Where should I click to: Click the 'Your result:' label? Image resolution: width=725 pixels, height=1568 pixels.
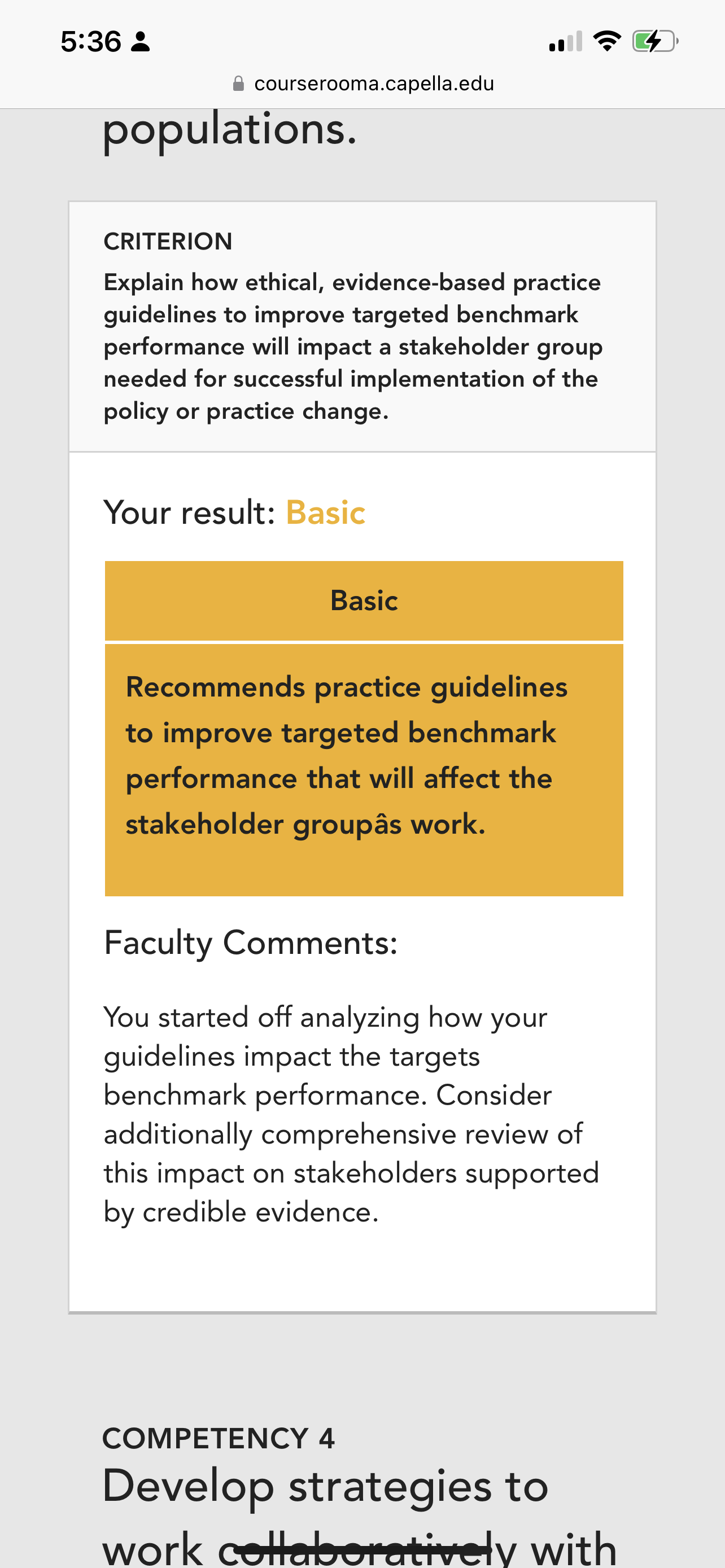[190, 513]
